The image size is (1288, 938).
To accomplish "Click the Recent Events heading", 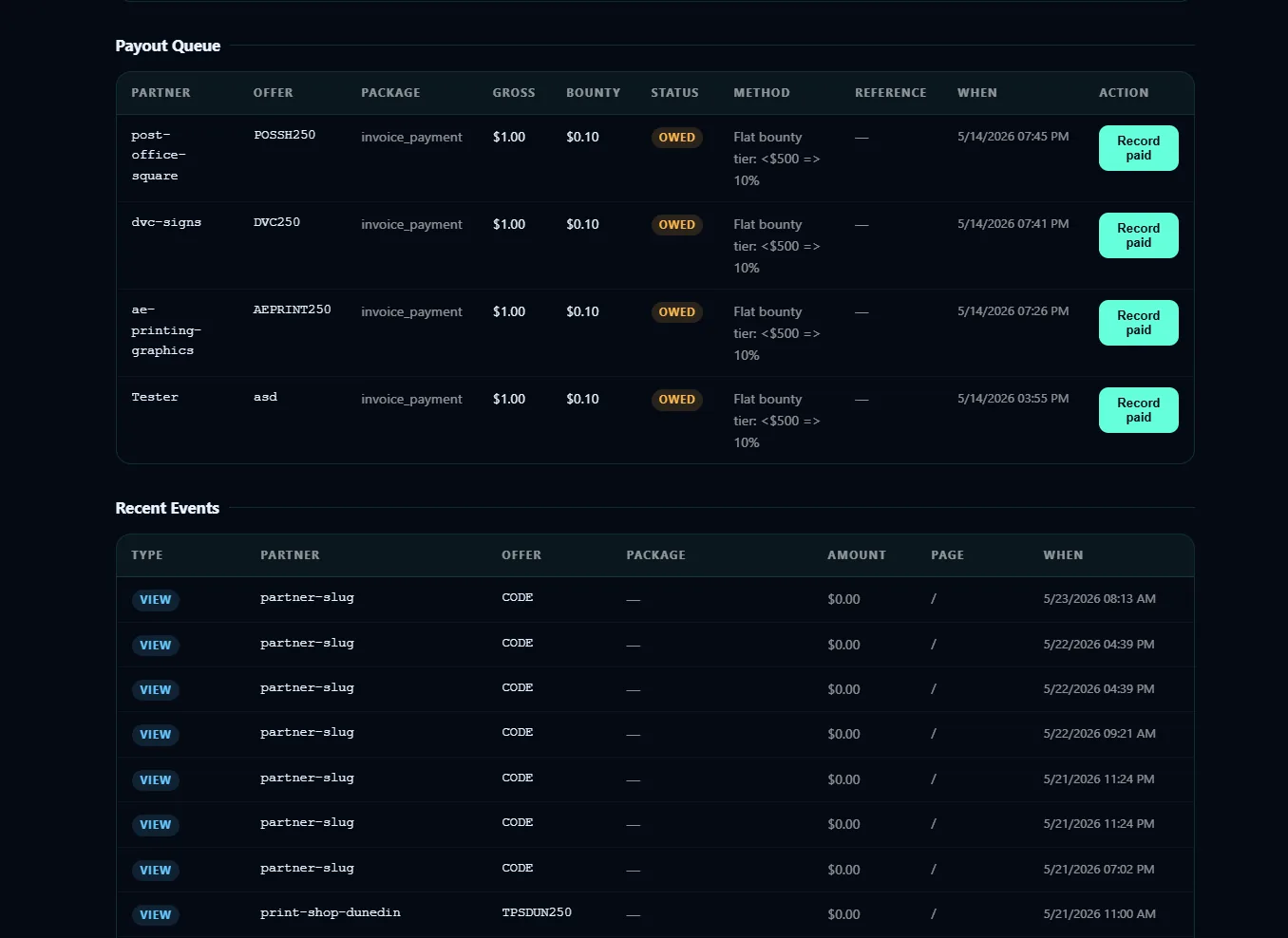I will [167, 508].
